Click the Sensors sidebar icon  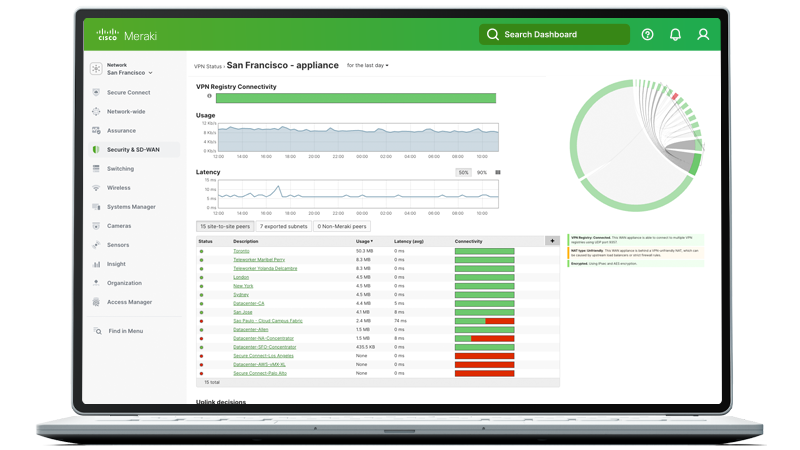[96, 245]
